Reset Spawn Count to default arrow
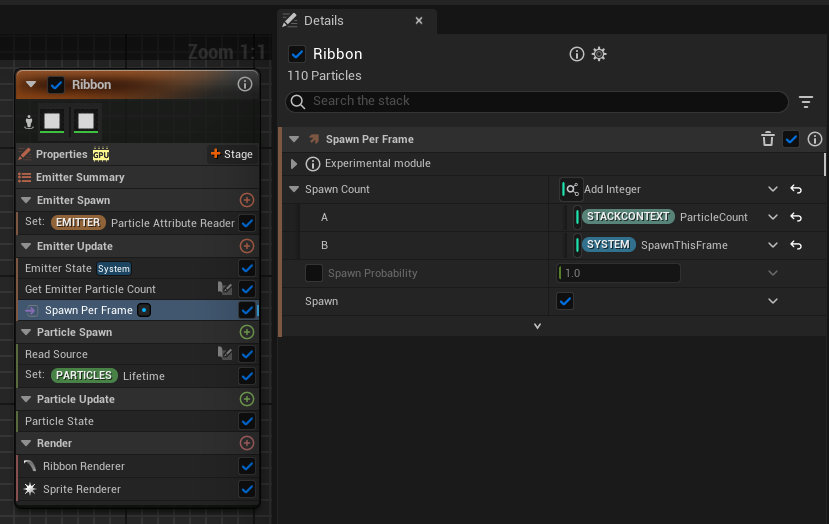 (x=796, y=189)
